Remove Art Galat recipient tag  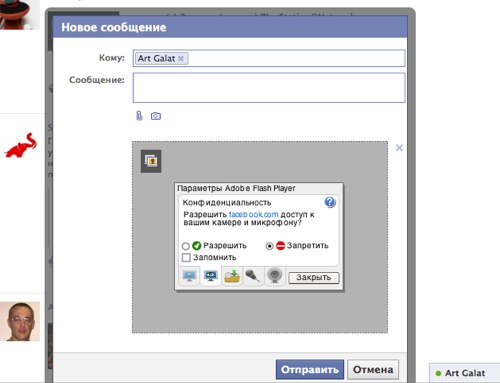pyautogui.click(x=181, y=59)
